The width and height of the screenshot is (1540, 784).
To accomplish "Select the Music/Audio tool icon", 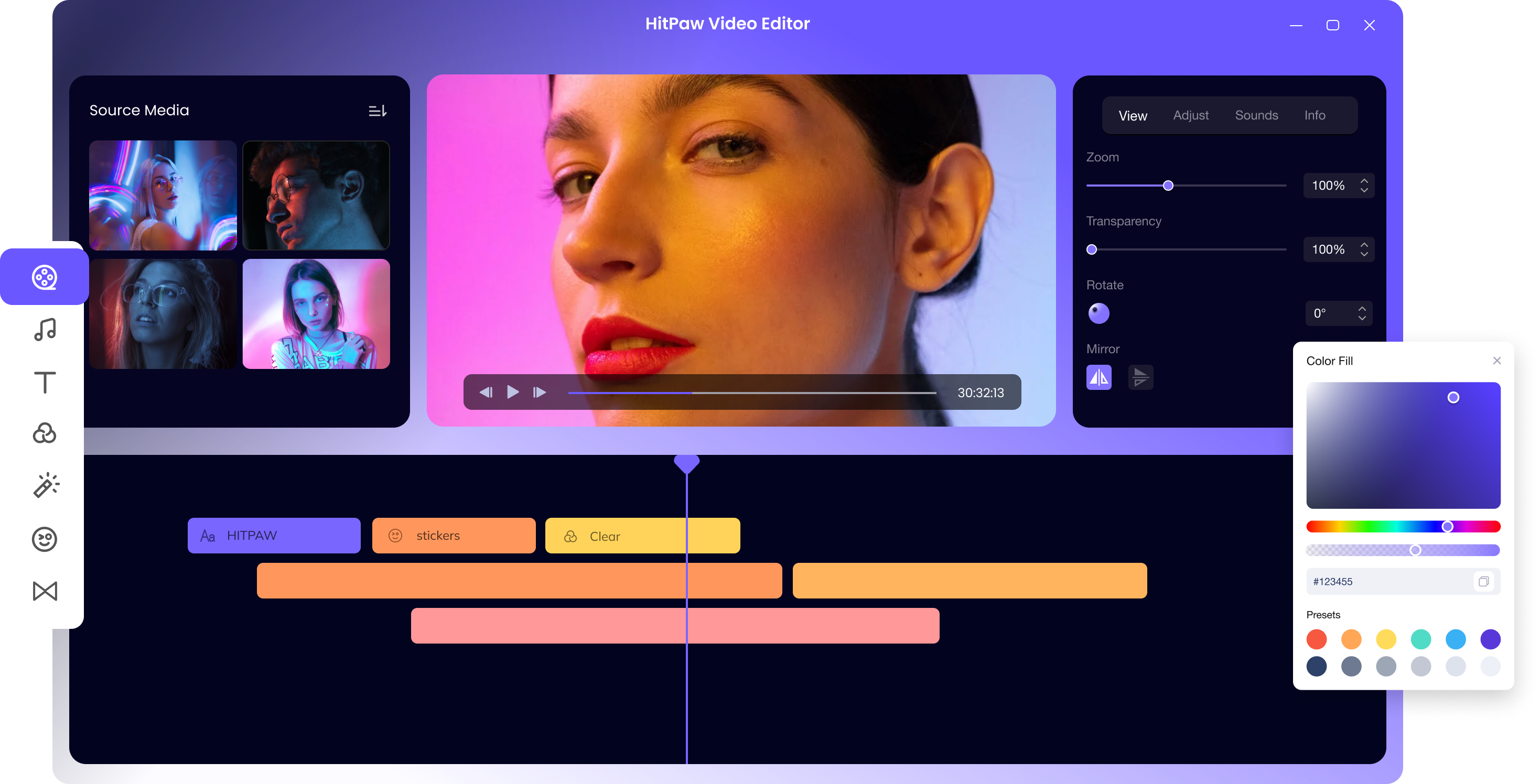I will pyautogui.click(x=45, y=329).
